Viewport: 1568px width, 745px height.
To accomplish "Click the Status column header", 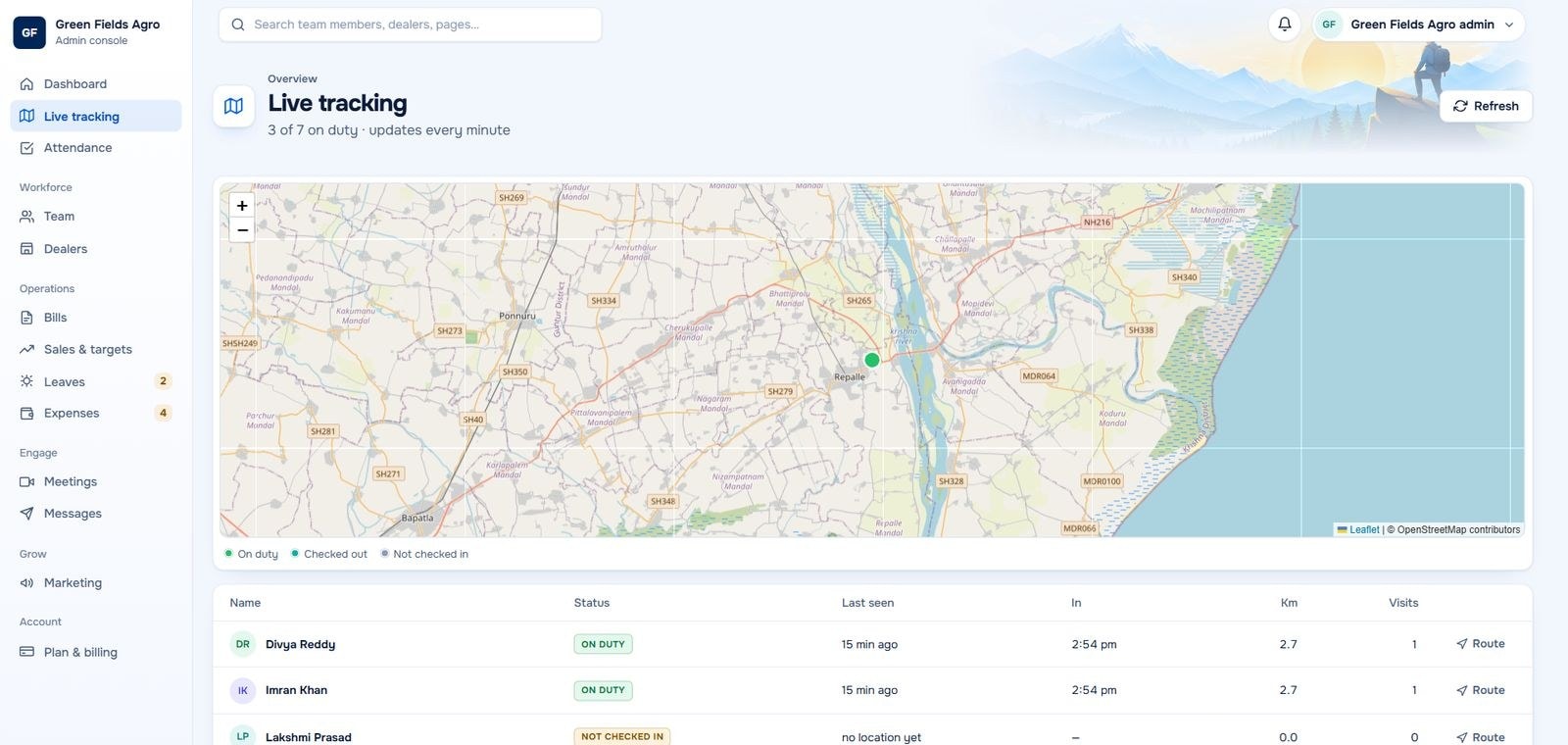I will [592, 603].
